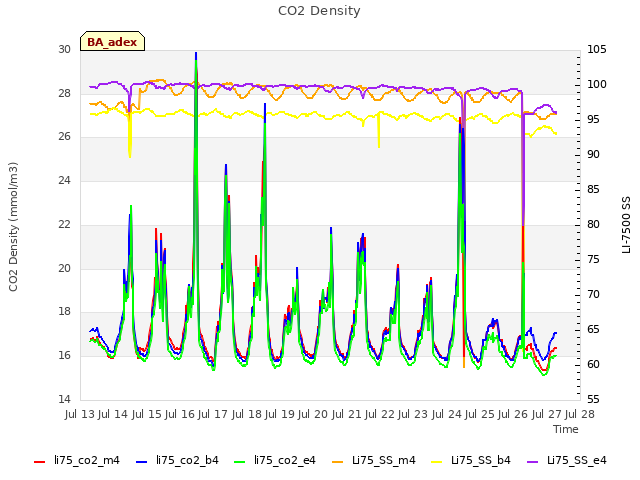Click the LI-7500 SS right axis label
640x480 pixels.
tap(626, 225)
